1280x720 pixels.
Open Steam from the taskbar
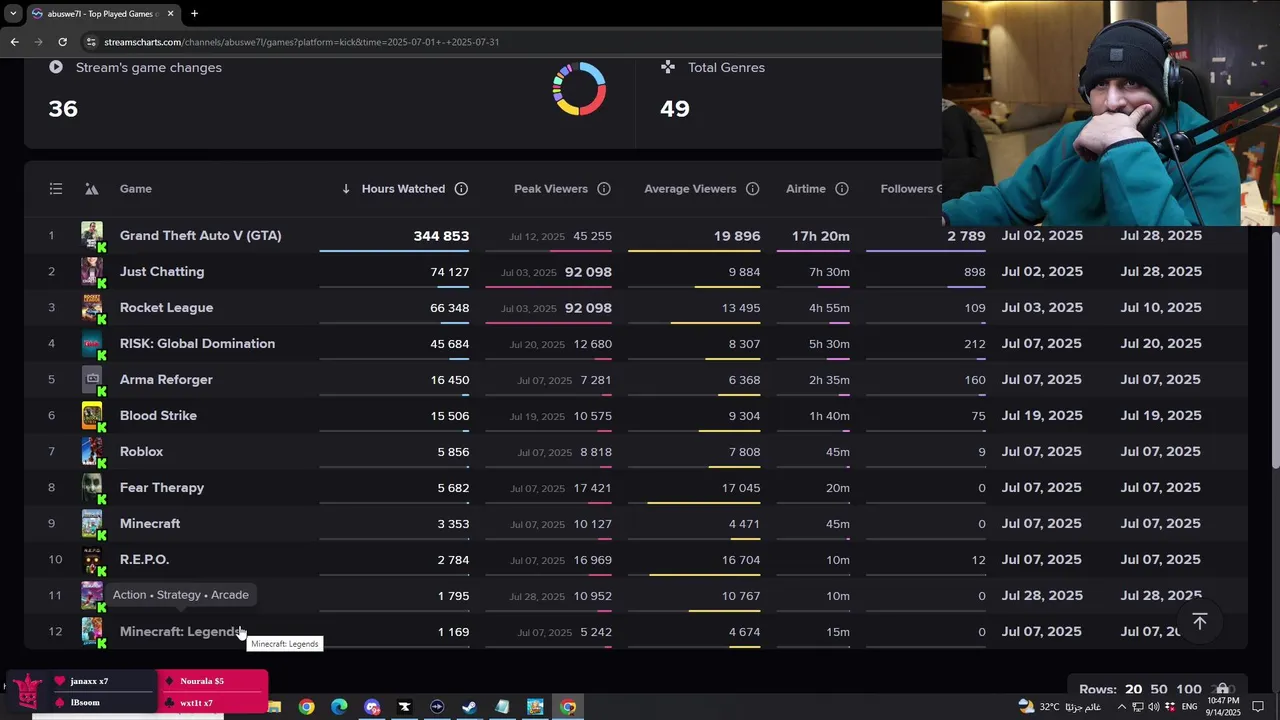(x=469, y=707)
